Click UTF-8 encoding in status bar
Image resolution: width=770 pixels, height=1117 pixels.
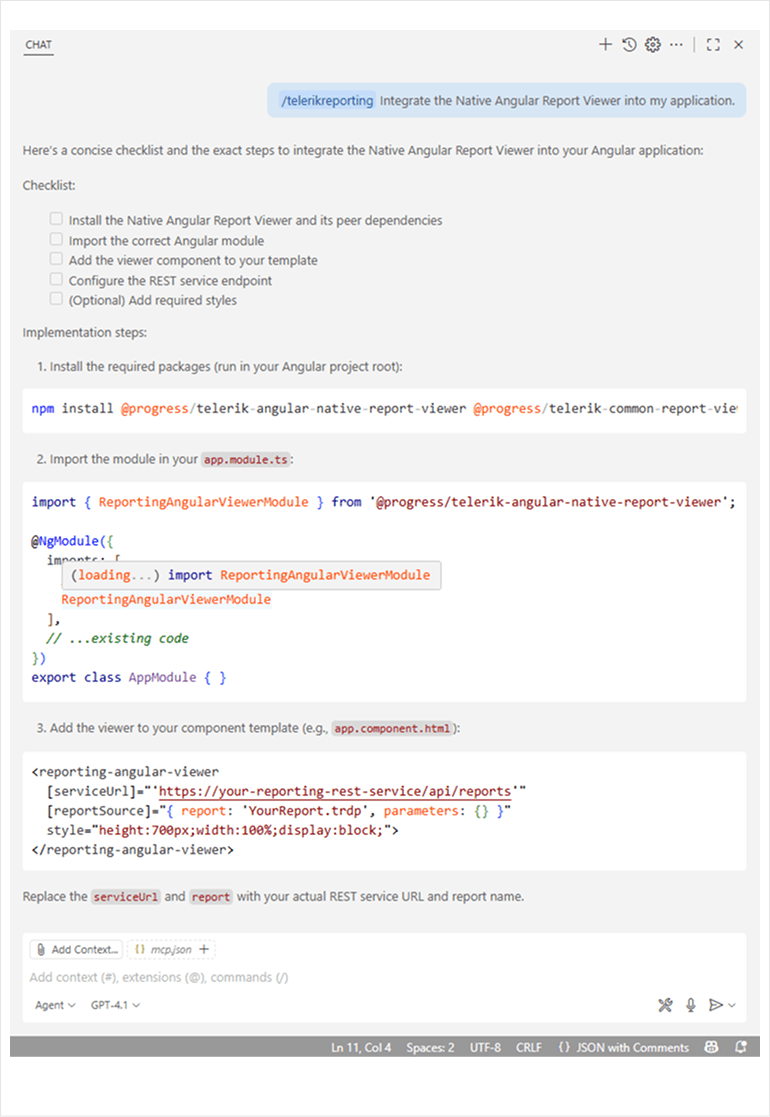tap(485, 1047)
